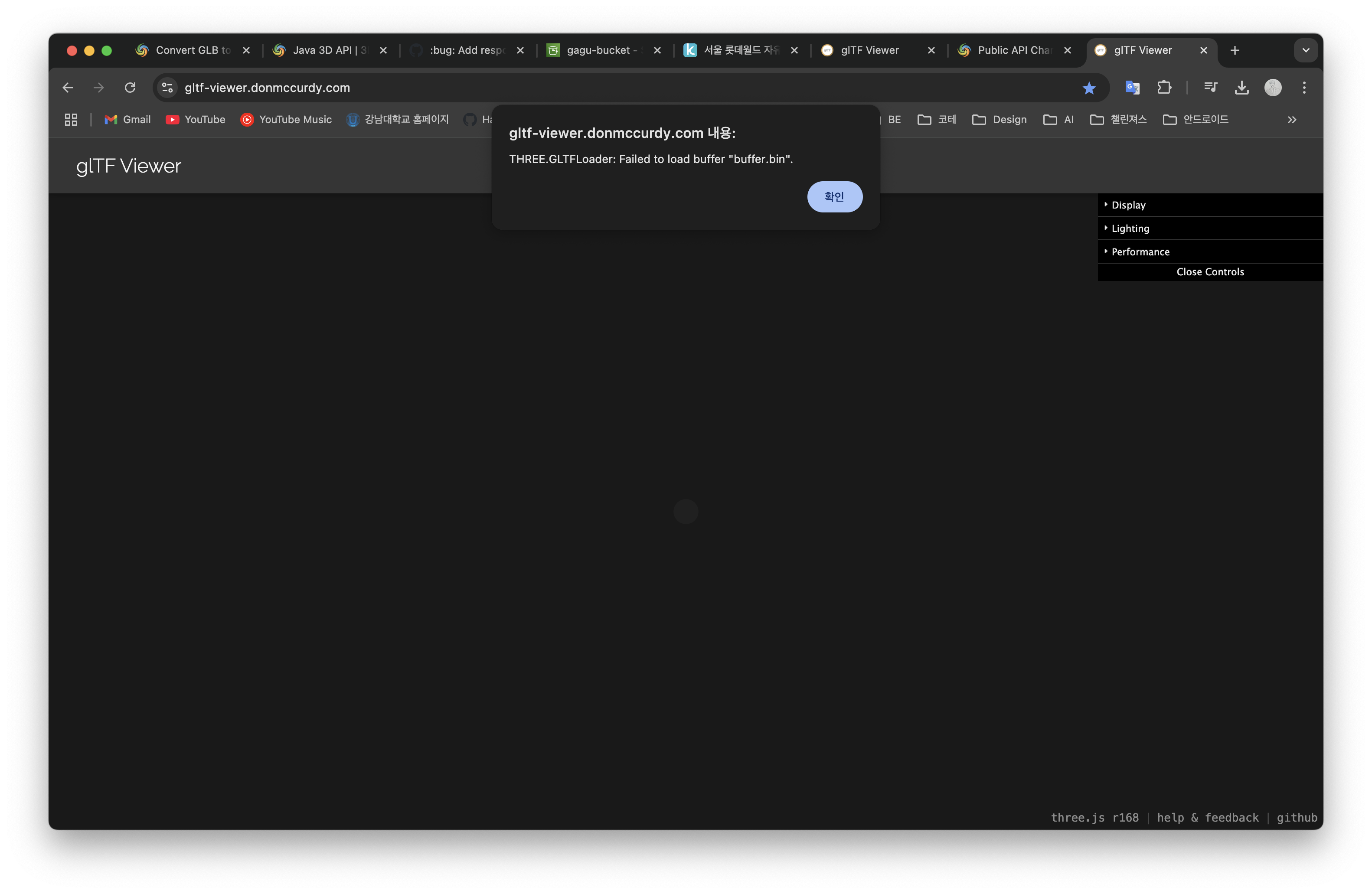Expand the Display controls folder
The width and height of the screenshot is (1372, 894).
tap(1210, 205)
